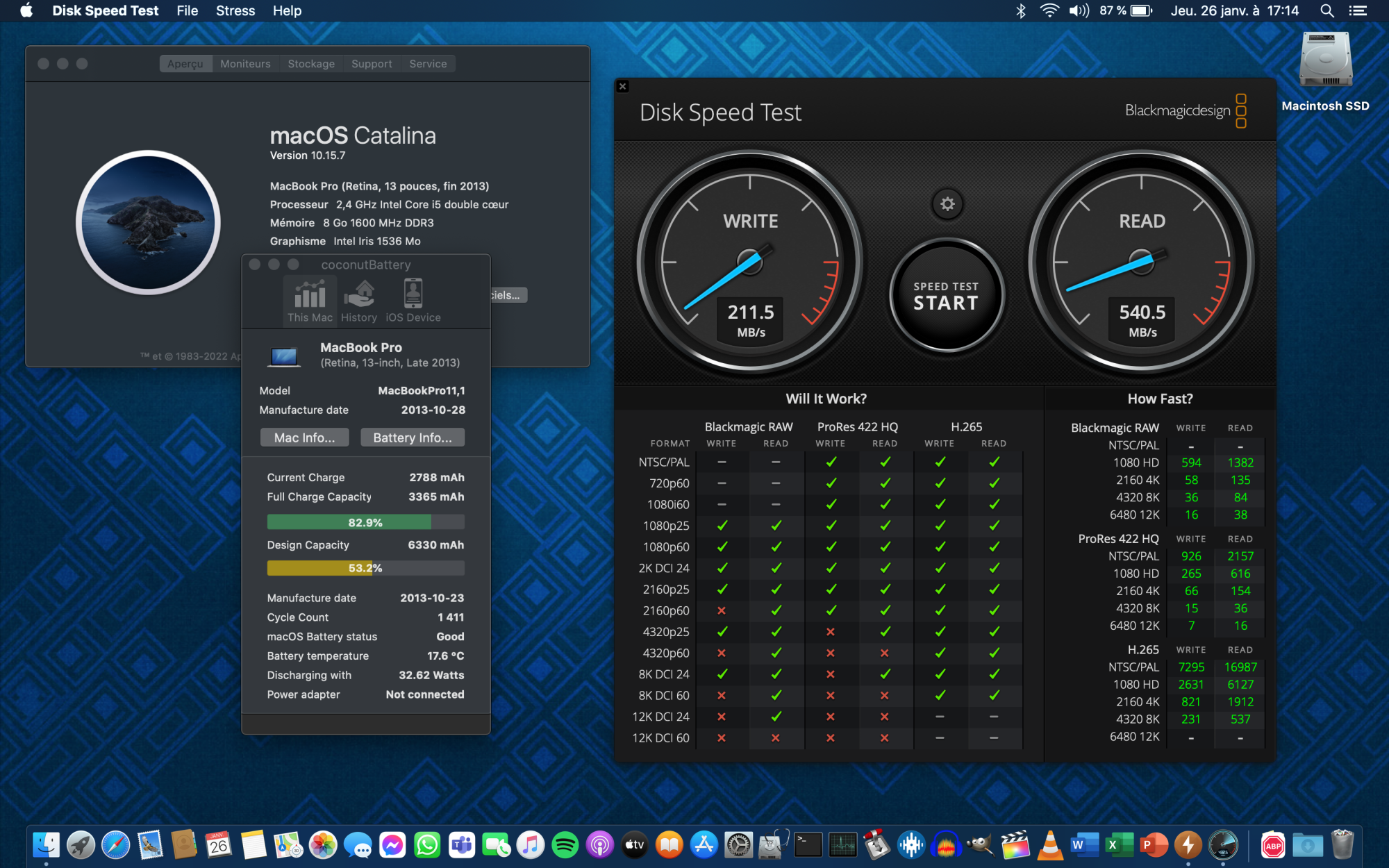Switch to the Stockage tab
Image resolution: width=1389 pixels, height=868 pixels.
311,64
